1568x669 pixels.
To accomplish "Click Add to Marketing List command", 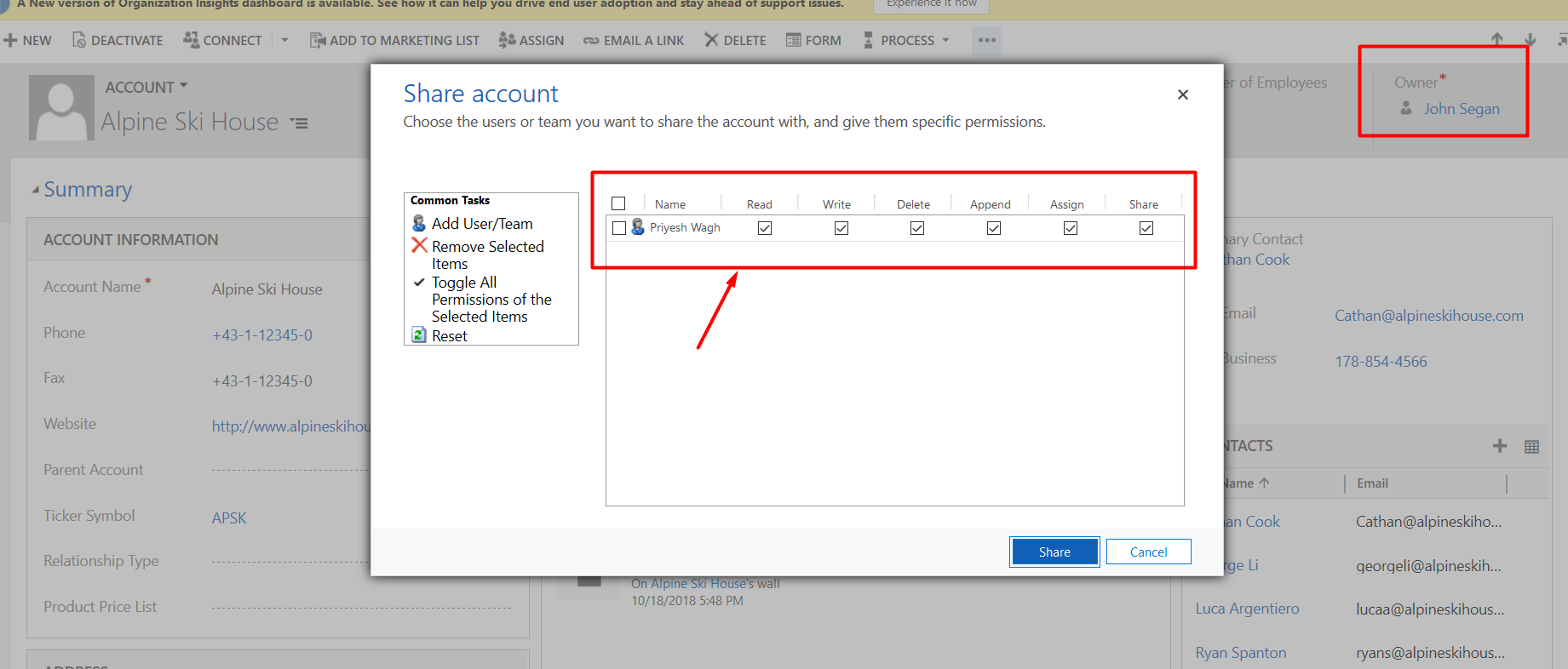I will click(394, 40).
